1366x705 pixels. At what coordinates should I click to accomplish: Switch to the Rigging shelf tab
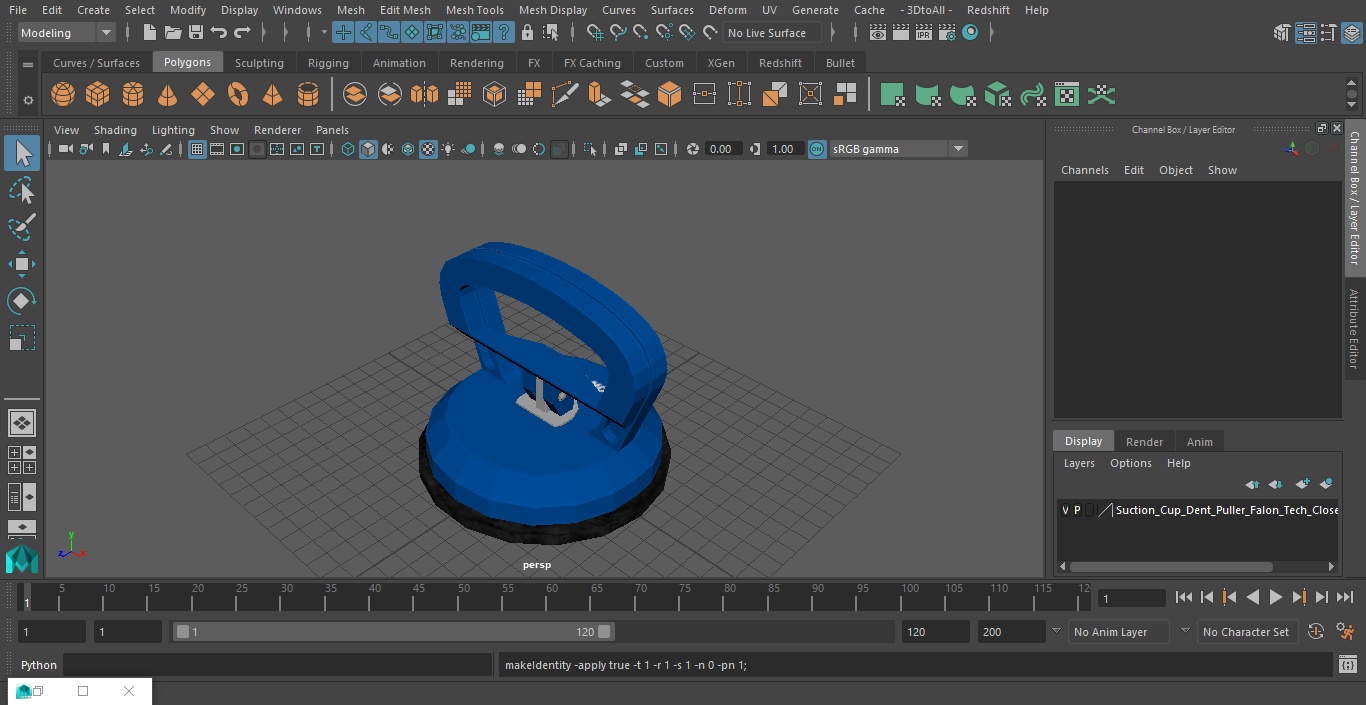point(328,63)
